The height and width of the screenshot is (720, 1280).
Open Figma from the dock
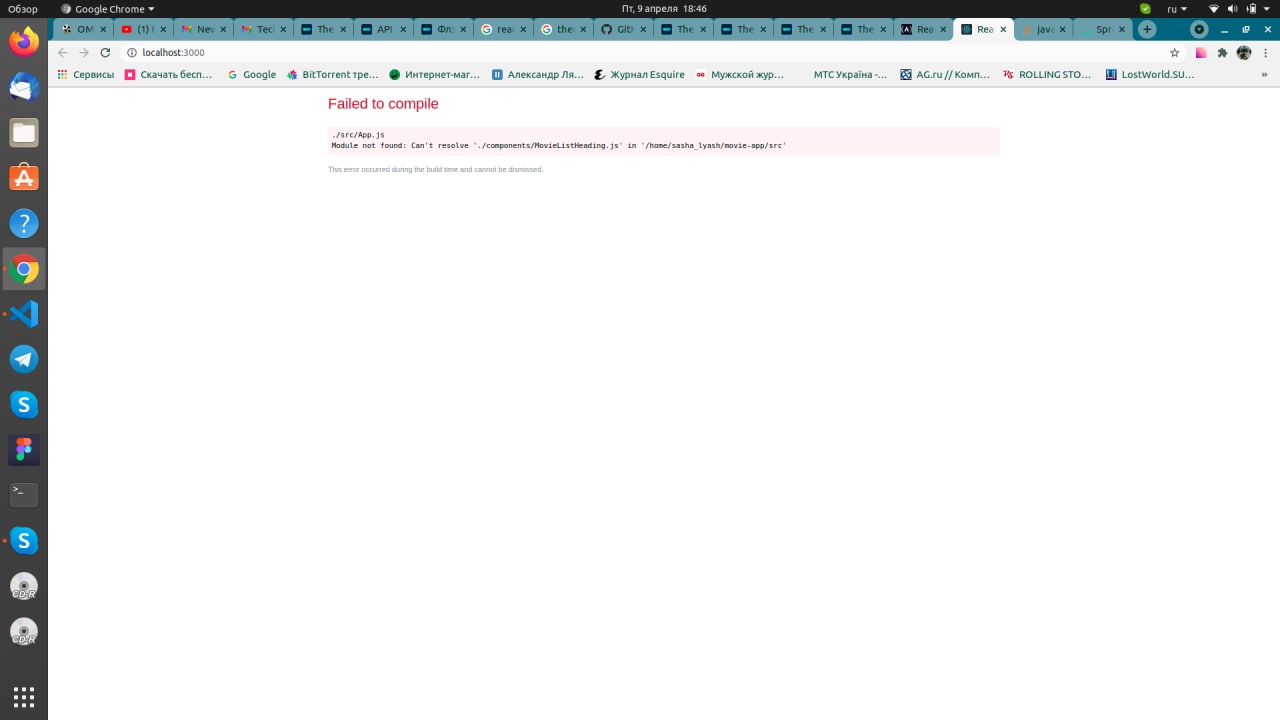[x=24, y=450]
